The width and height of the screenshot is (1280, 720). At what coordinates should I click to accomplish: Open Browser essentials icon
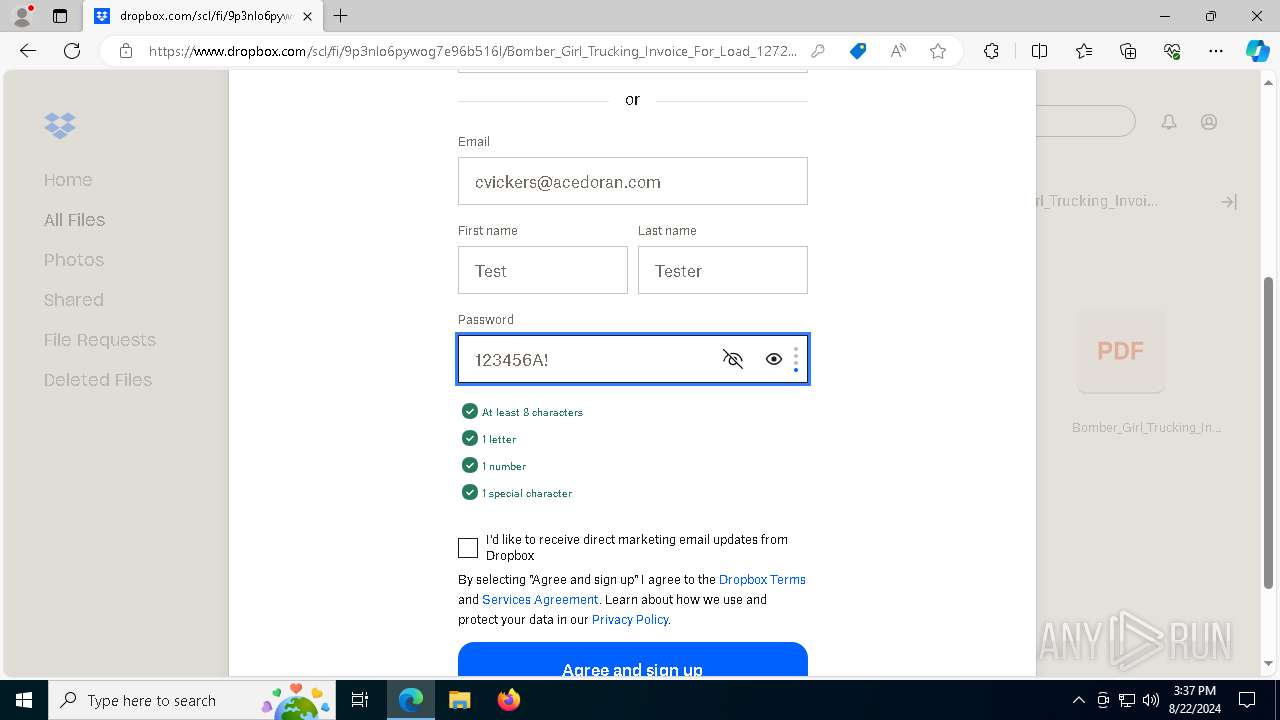pyautogui.click(x=1172, y=51)
